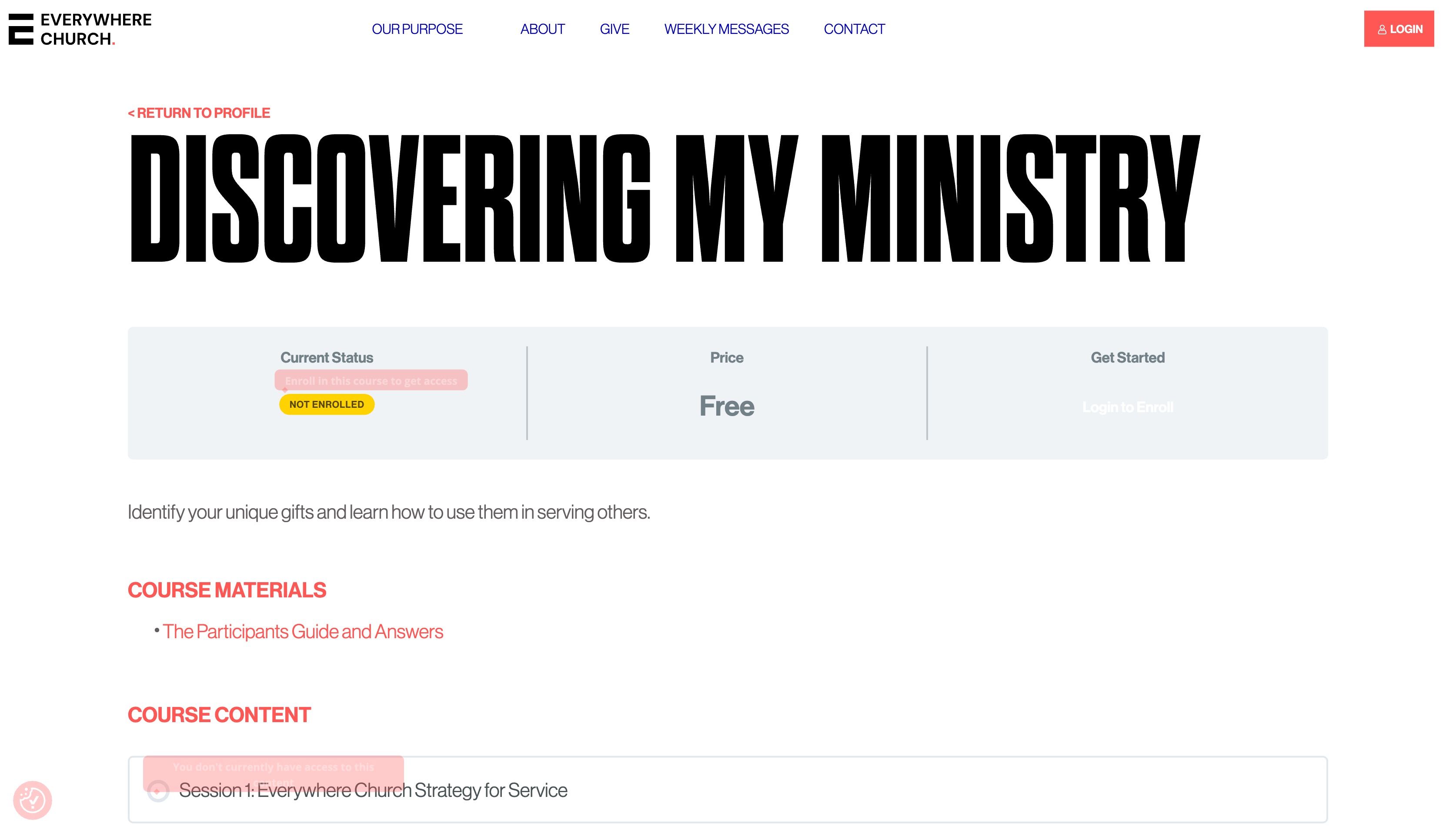Click the Discovering My Ministry title
Screen dimensions: 1456x833
coord(665,199)
